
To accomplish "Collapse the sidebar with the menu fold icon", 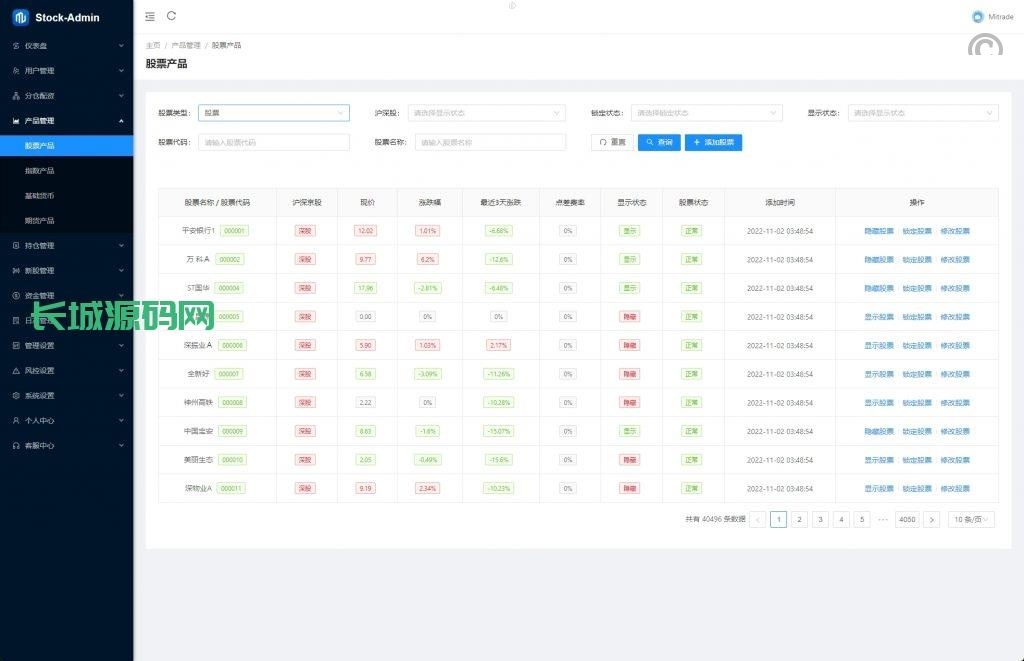I will pos(150,16).
